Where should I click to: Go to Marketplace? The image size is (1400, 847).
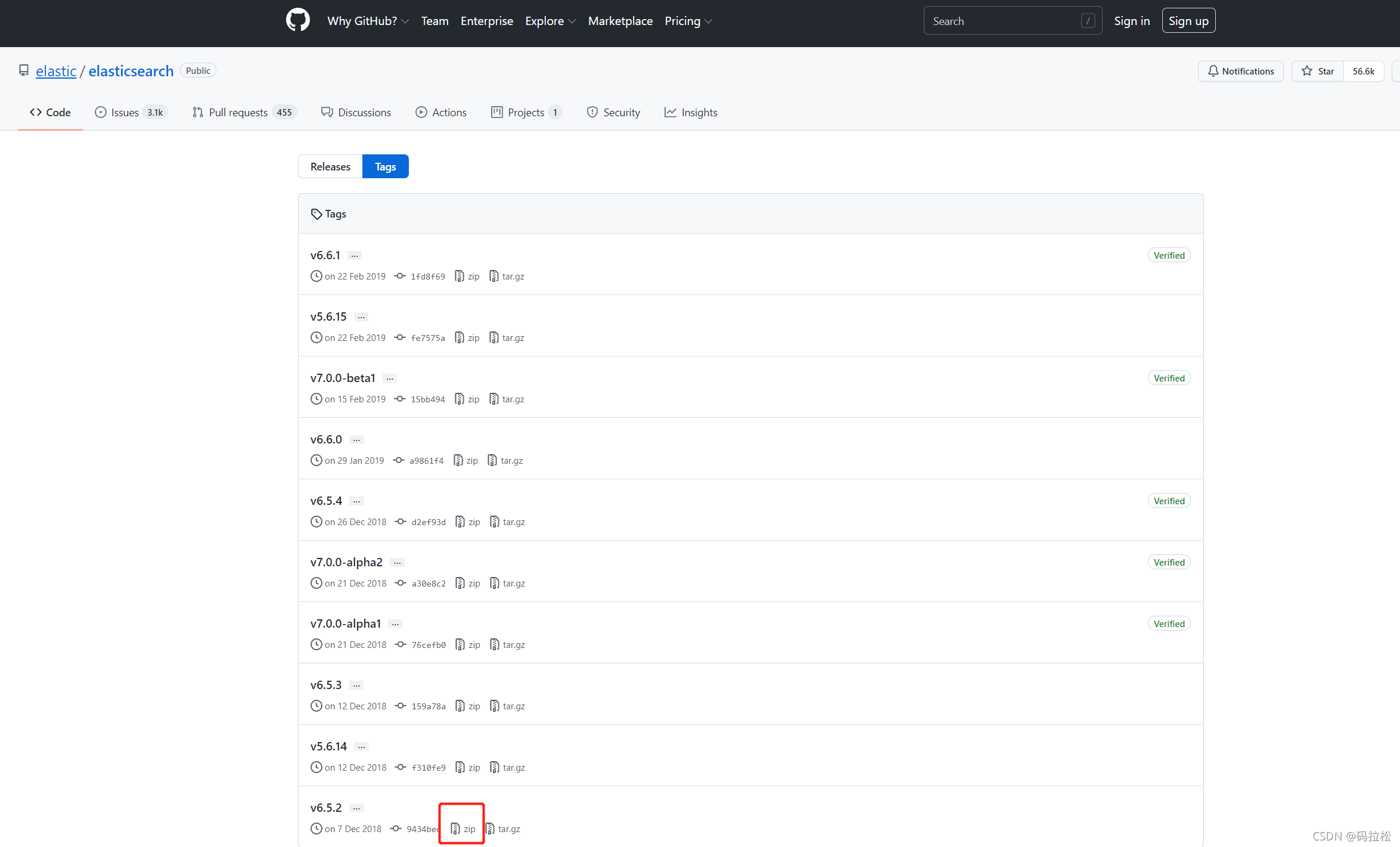coord(620,21)
